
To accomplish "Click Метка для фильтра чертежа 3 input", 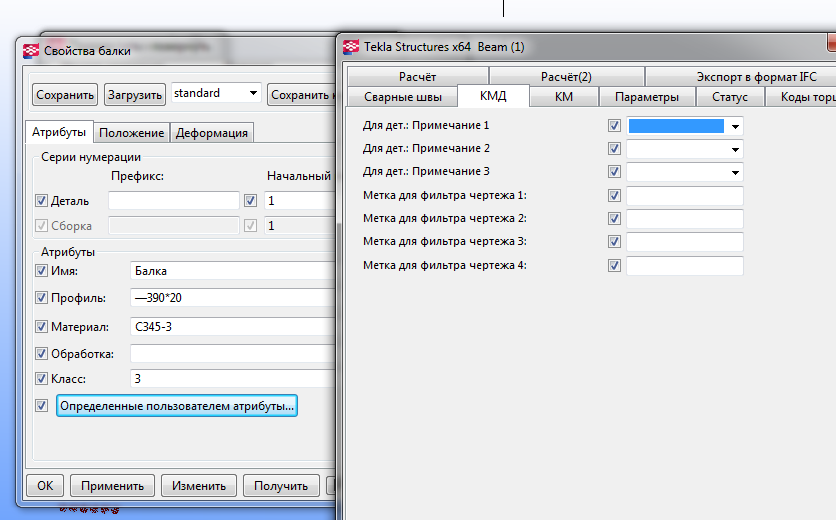I will (685, 242).
